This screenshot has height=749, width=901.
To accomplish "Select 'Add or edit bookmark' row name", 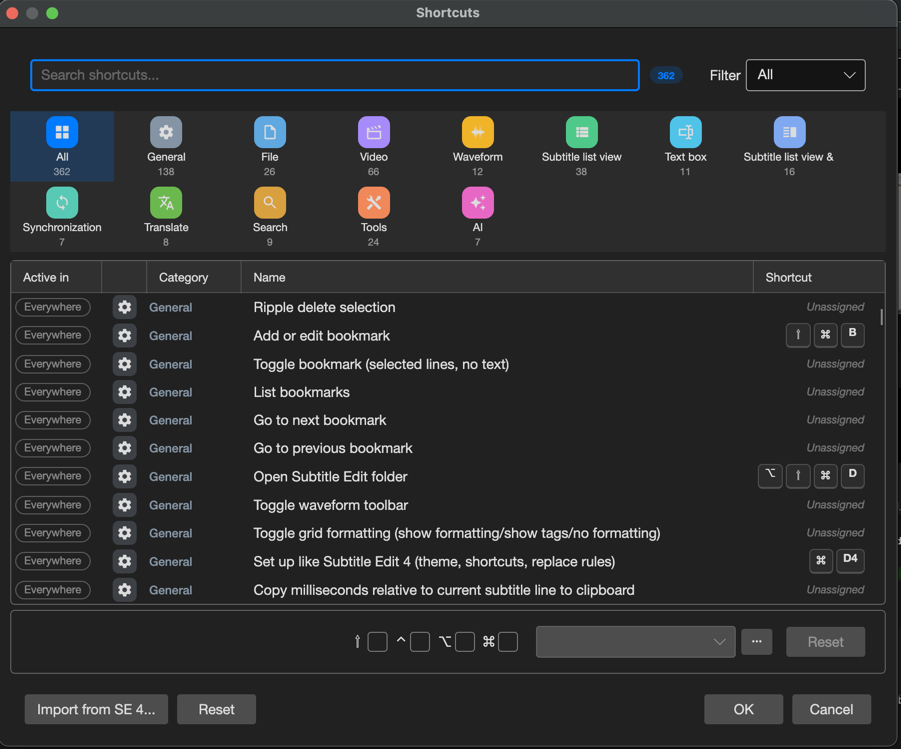I will pos(322,336).
